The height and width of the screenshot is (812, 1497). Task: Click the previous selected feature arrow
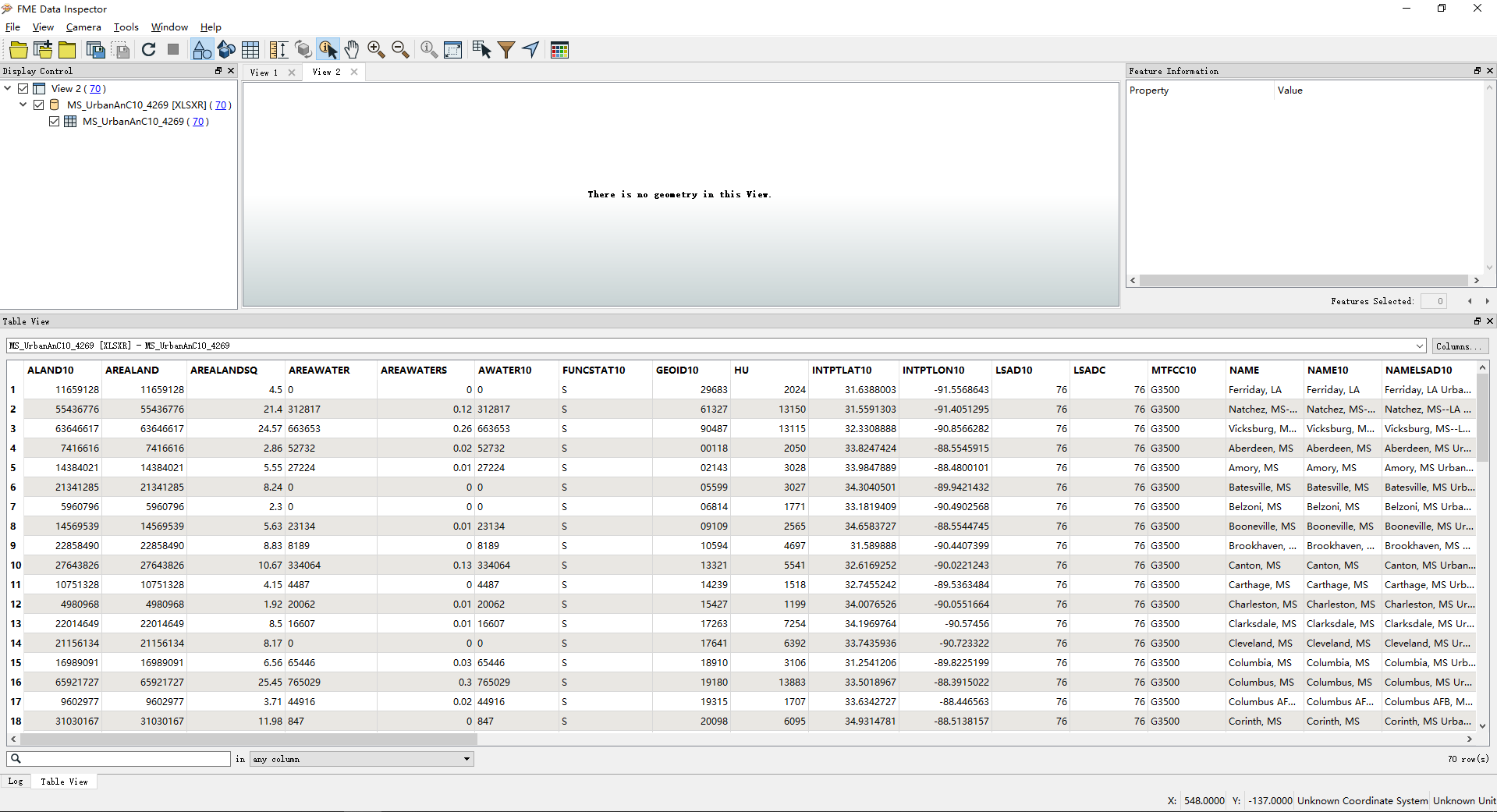tap(1470, 301)
